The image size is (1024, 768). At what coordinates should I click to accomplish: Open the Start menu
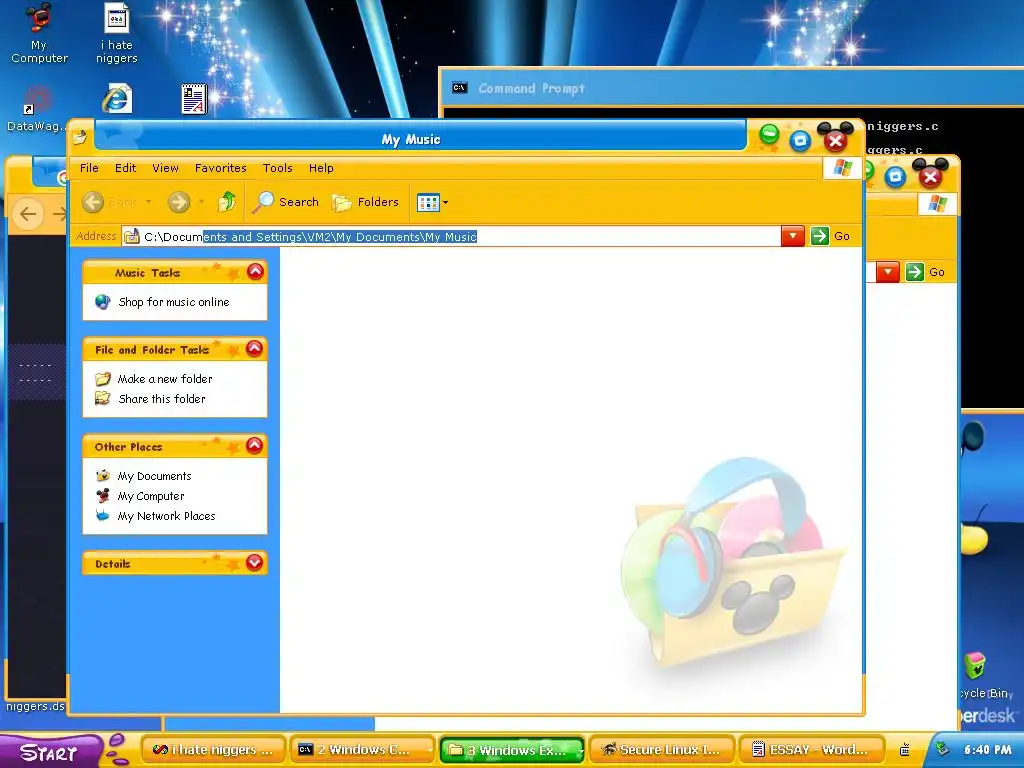[x=50, y=751]
